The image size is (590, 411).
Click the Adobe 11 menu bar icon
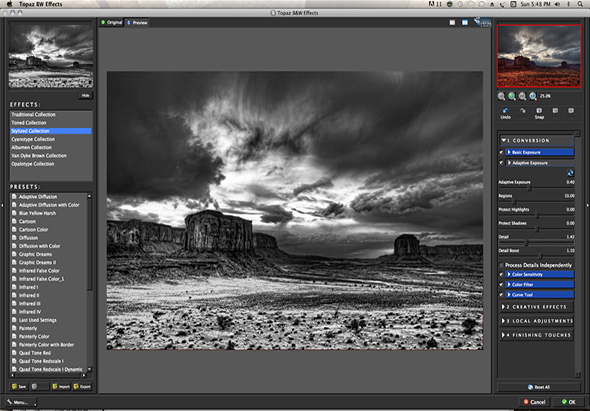(x=435, y=4)
